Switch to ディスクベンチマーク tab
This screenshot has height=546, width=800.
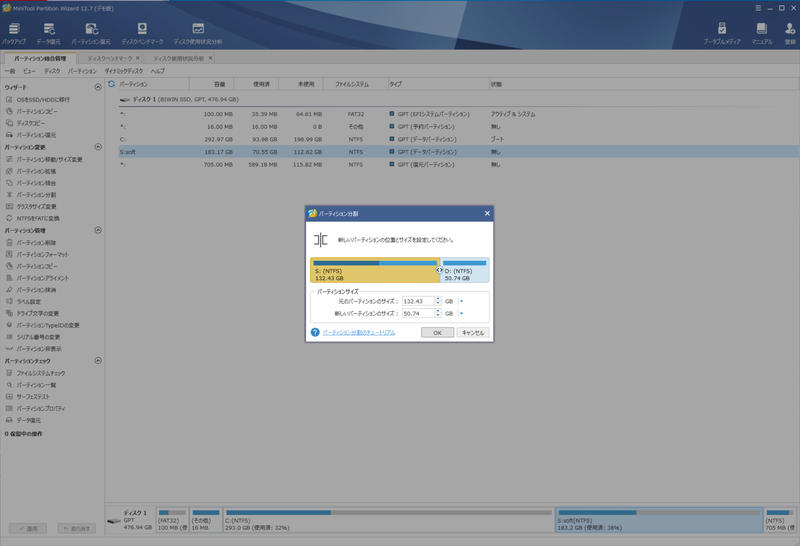109,58
